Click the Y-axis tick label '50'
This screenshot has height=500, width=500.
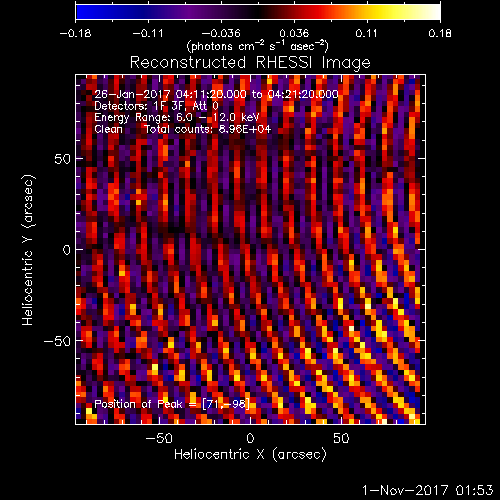coord(63,159)
